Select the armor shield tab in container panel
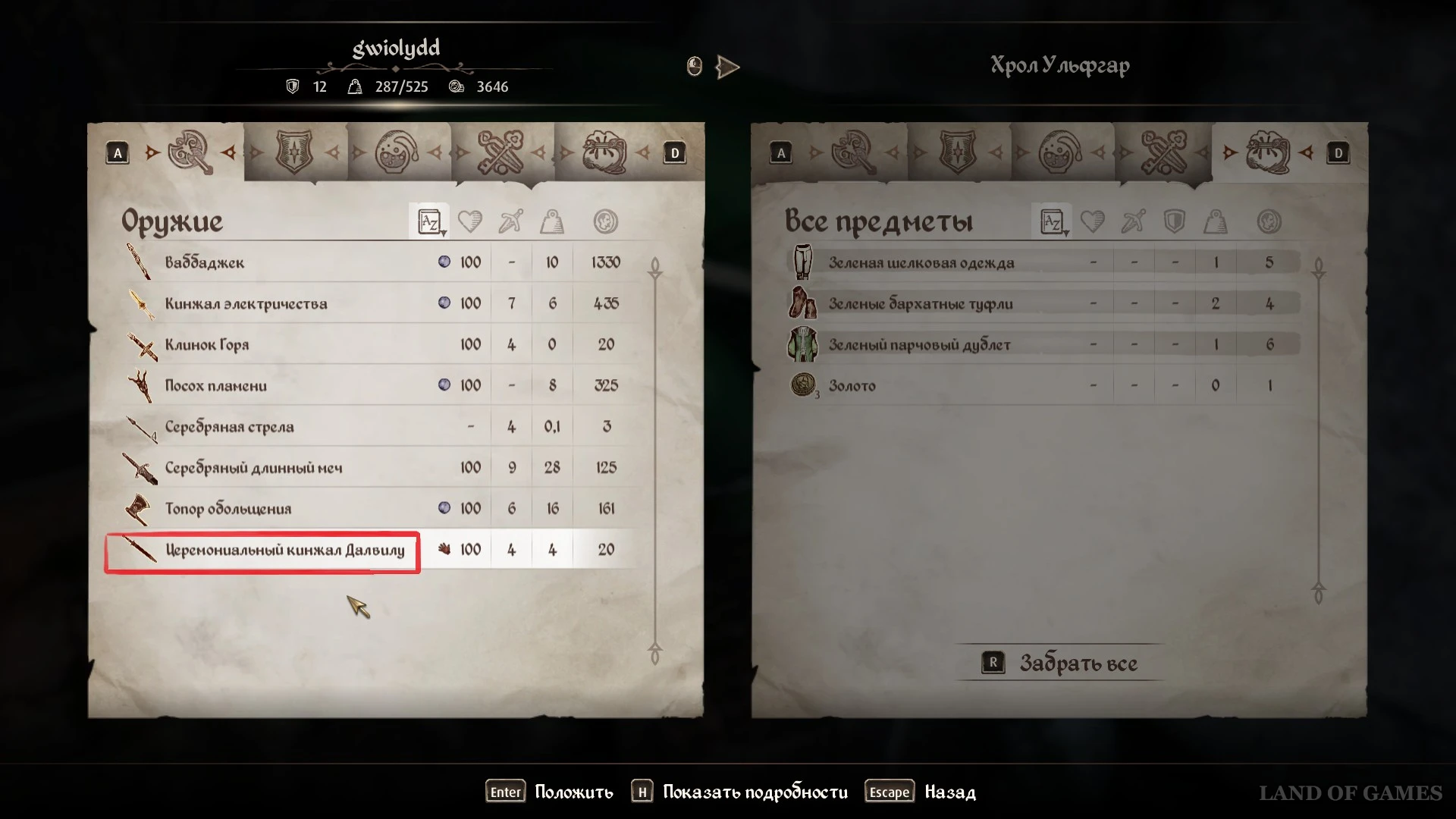The width and height of the screenshot is (1456, 819). click(958, 152)
